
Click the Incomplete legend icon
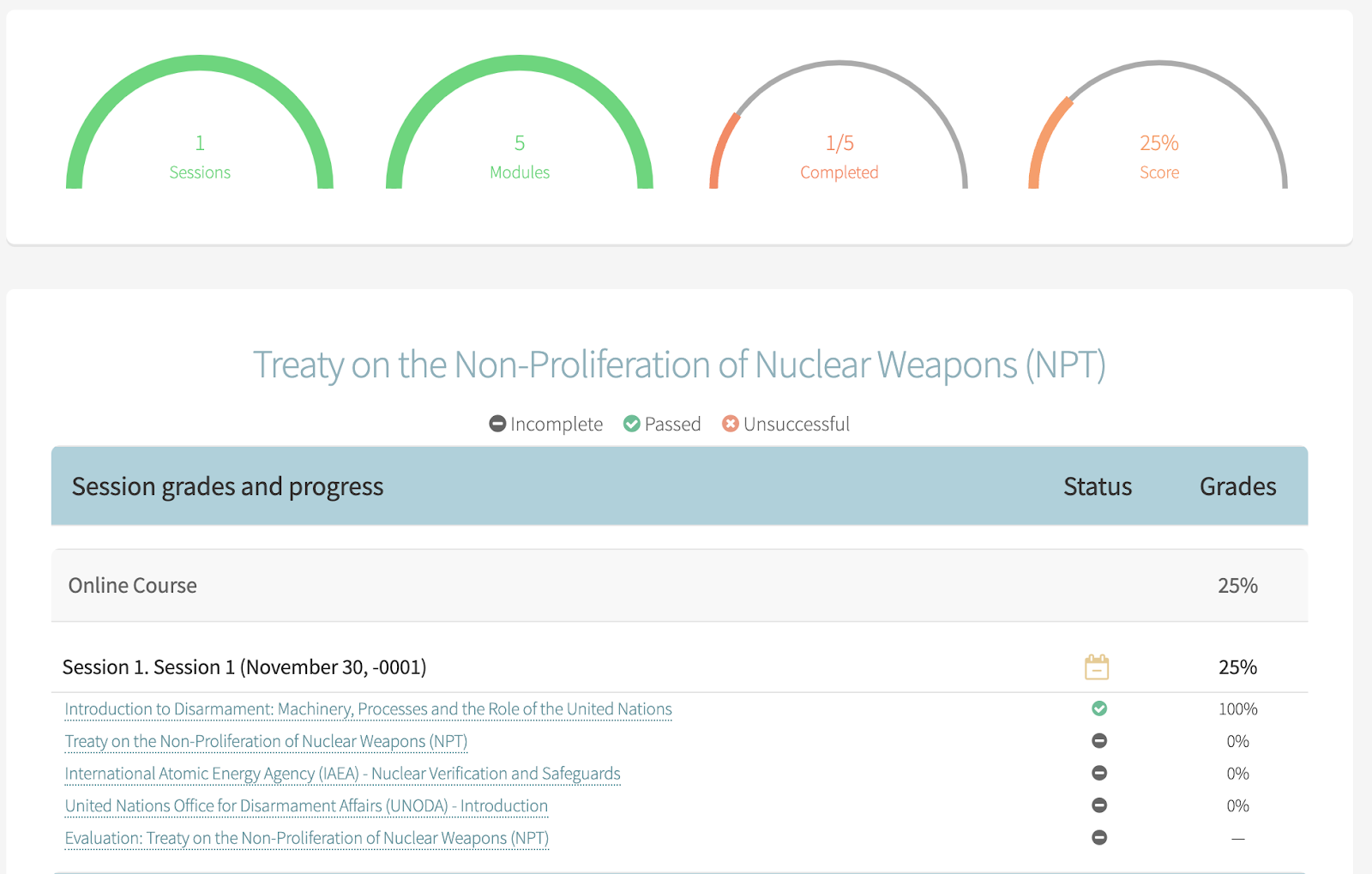497,424
